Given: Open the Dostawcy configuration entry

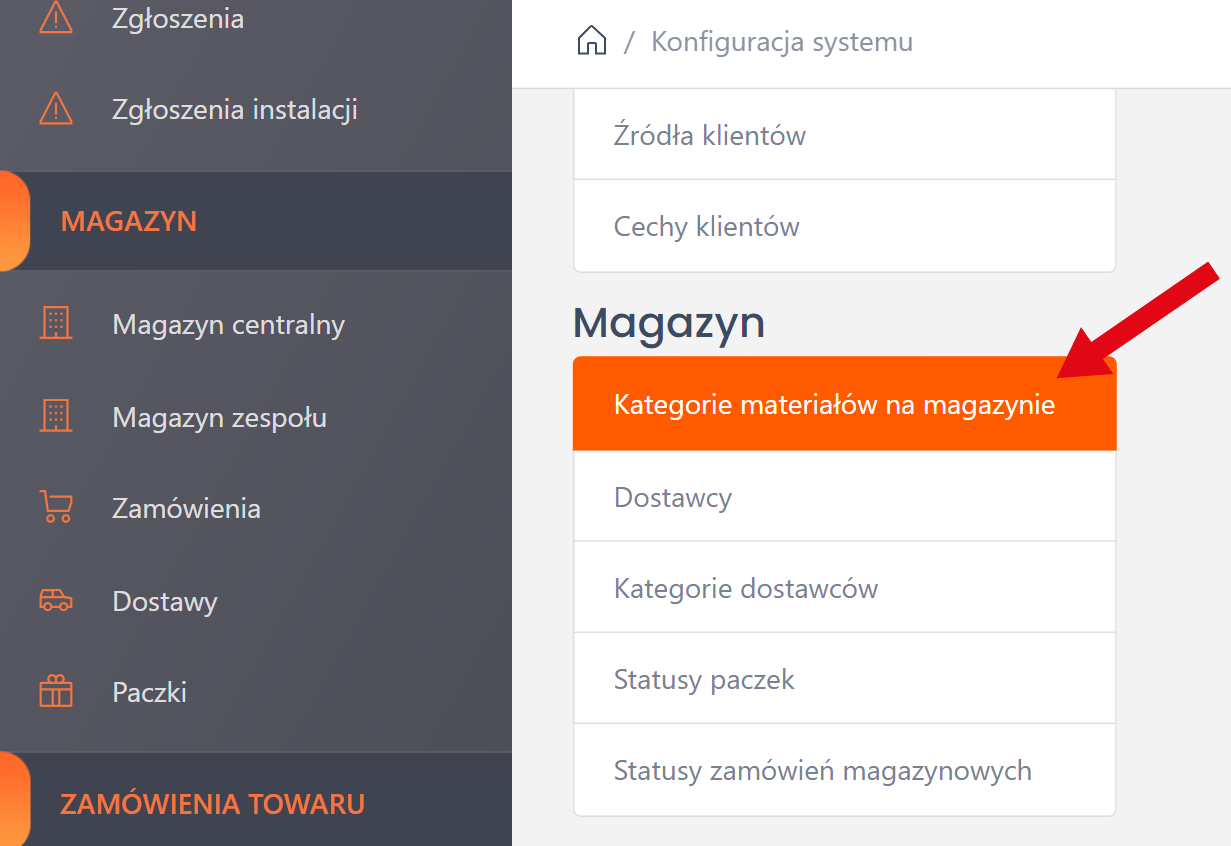Looking at the screenshot, I should [x=673, y=497].
